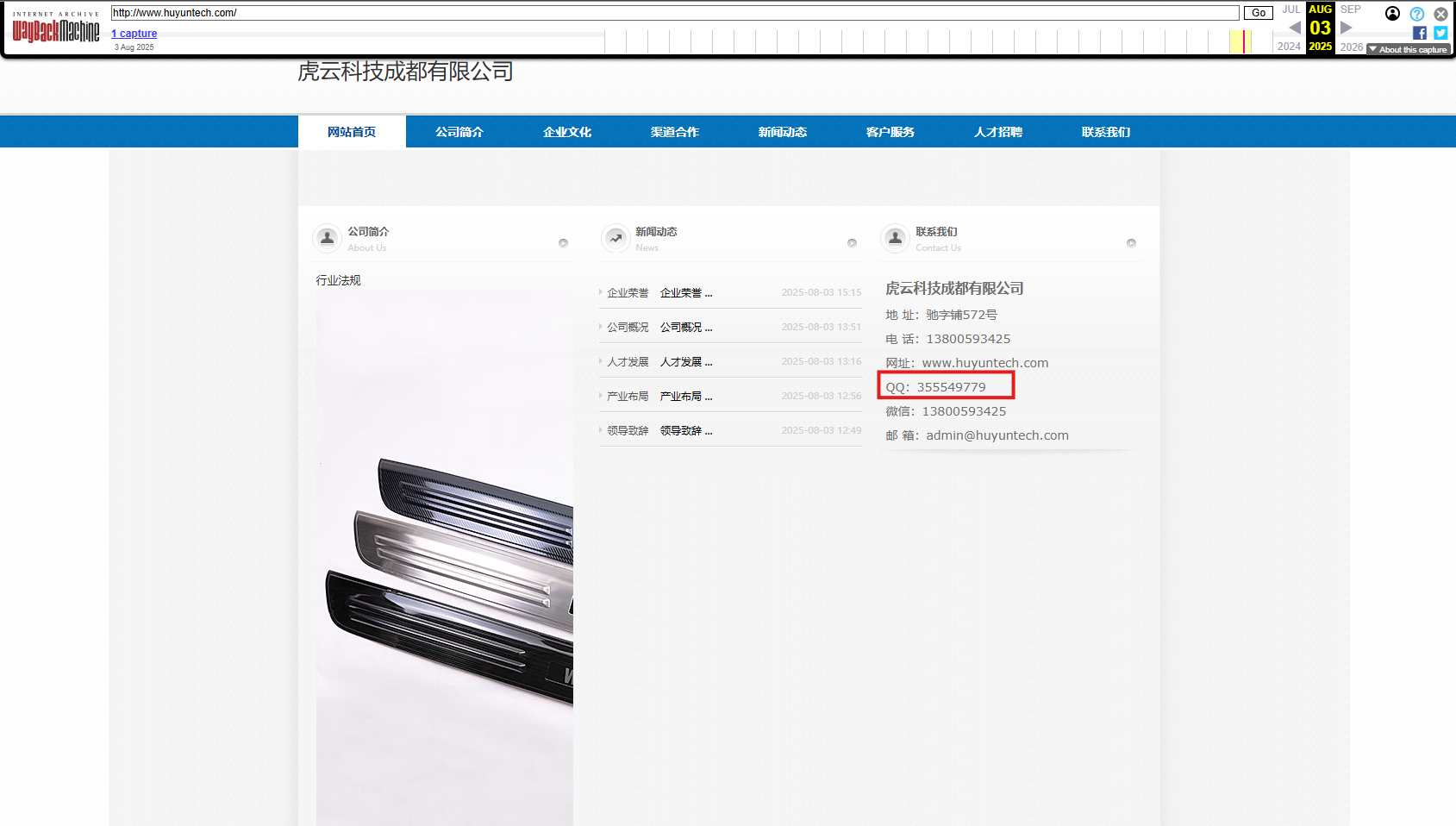Click the Wayback Machine logo
Image resolution: width=1456 pixels, height=826 pixels.
[x=56, y=31]
